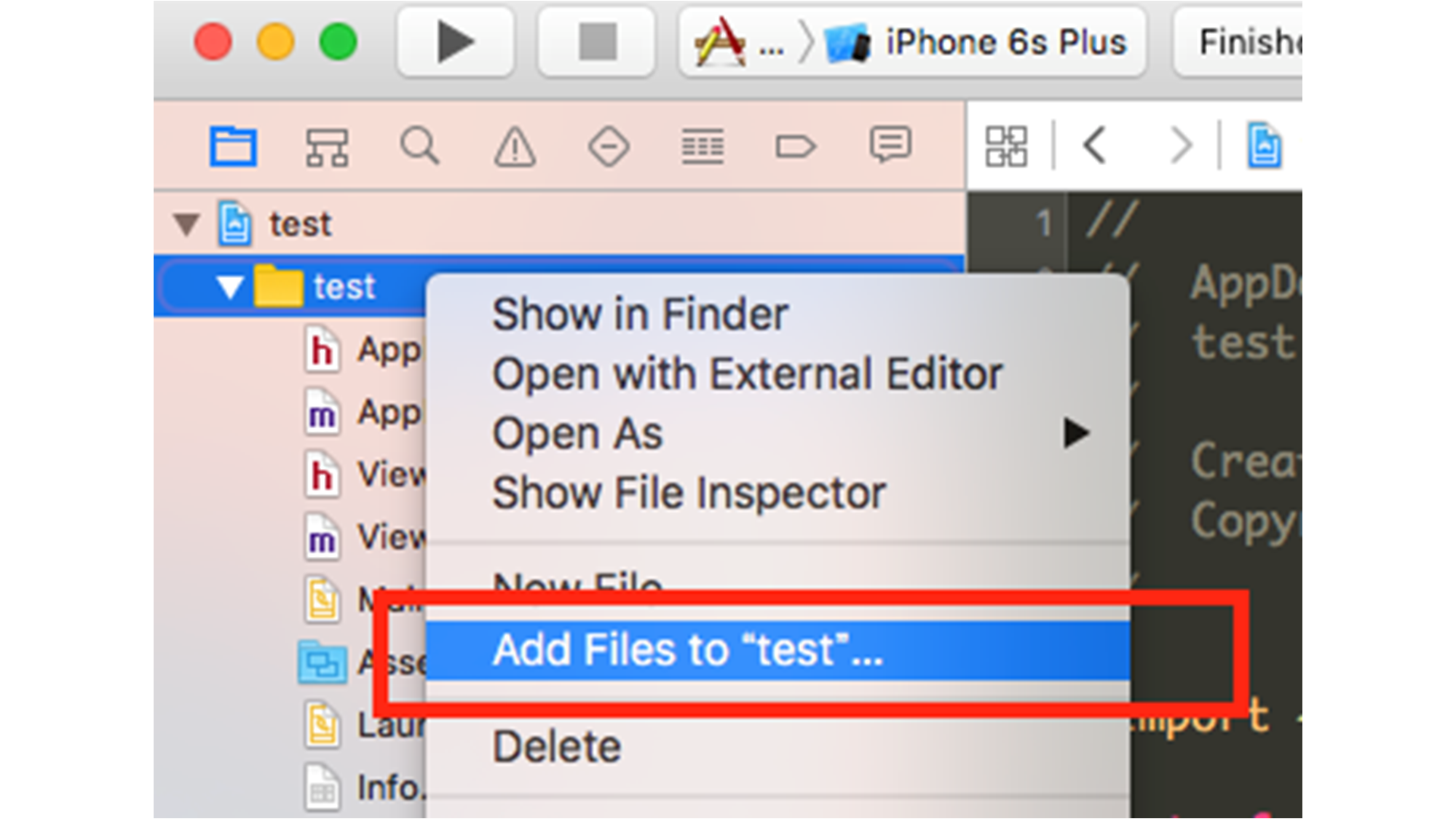Show the Breakpoint navigator icon
Viewport: 1456px width, 819px height.
coord(796,147)
